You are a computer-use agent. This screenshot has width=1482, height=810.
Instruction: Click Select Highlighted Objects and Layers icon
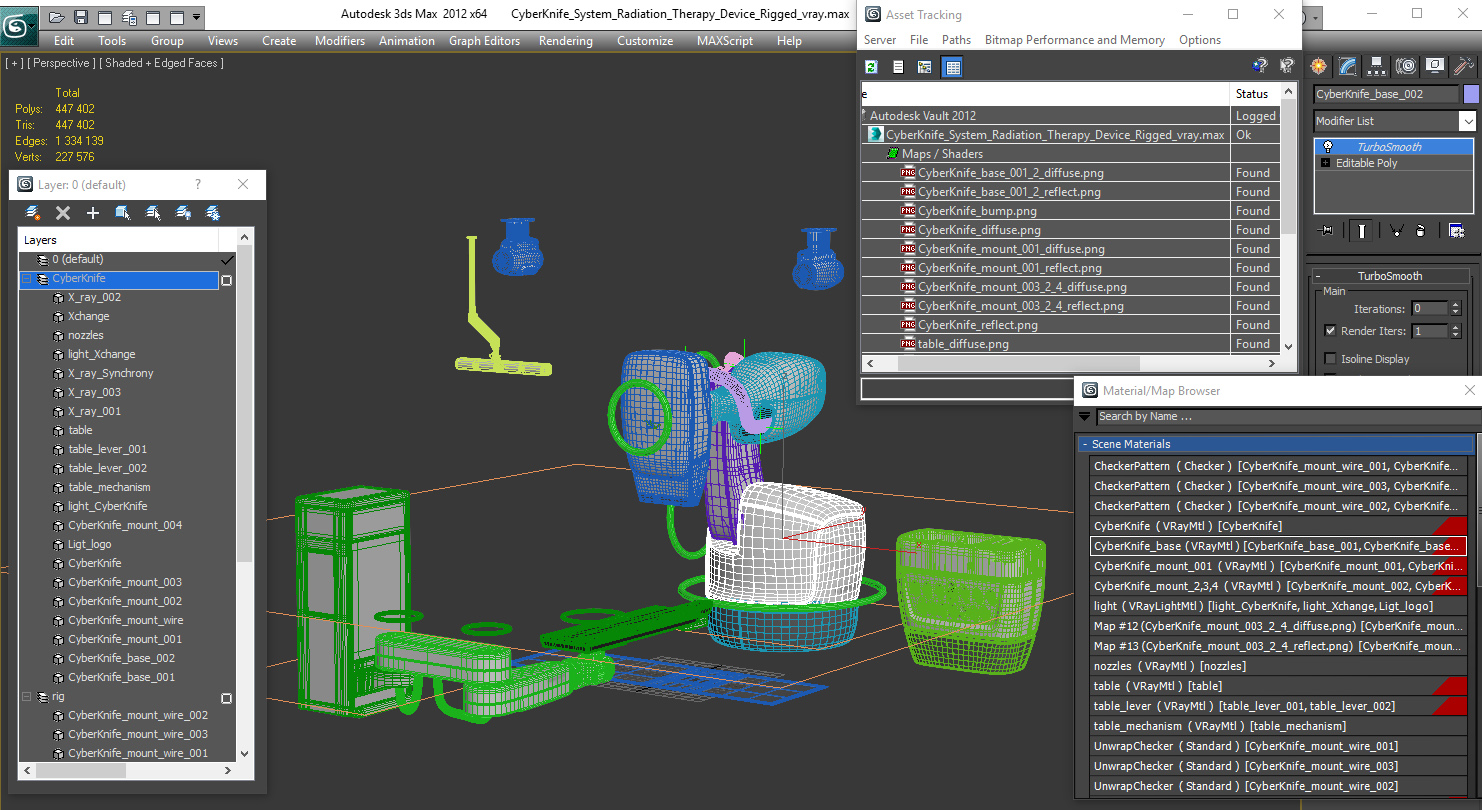123,213
